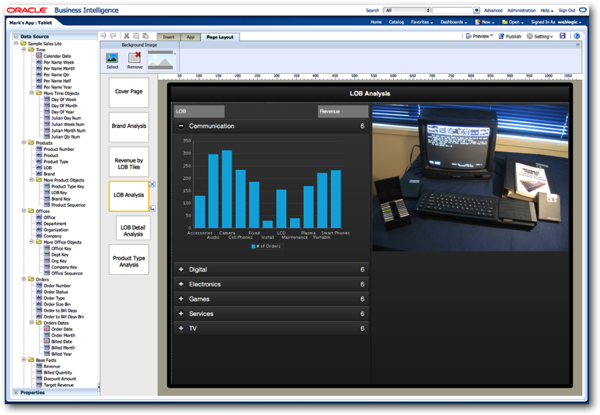Open the Setting dropdown

click(x=540, y=36)
